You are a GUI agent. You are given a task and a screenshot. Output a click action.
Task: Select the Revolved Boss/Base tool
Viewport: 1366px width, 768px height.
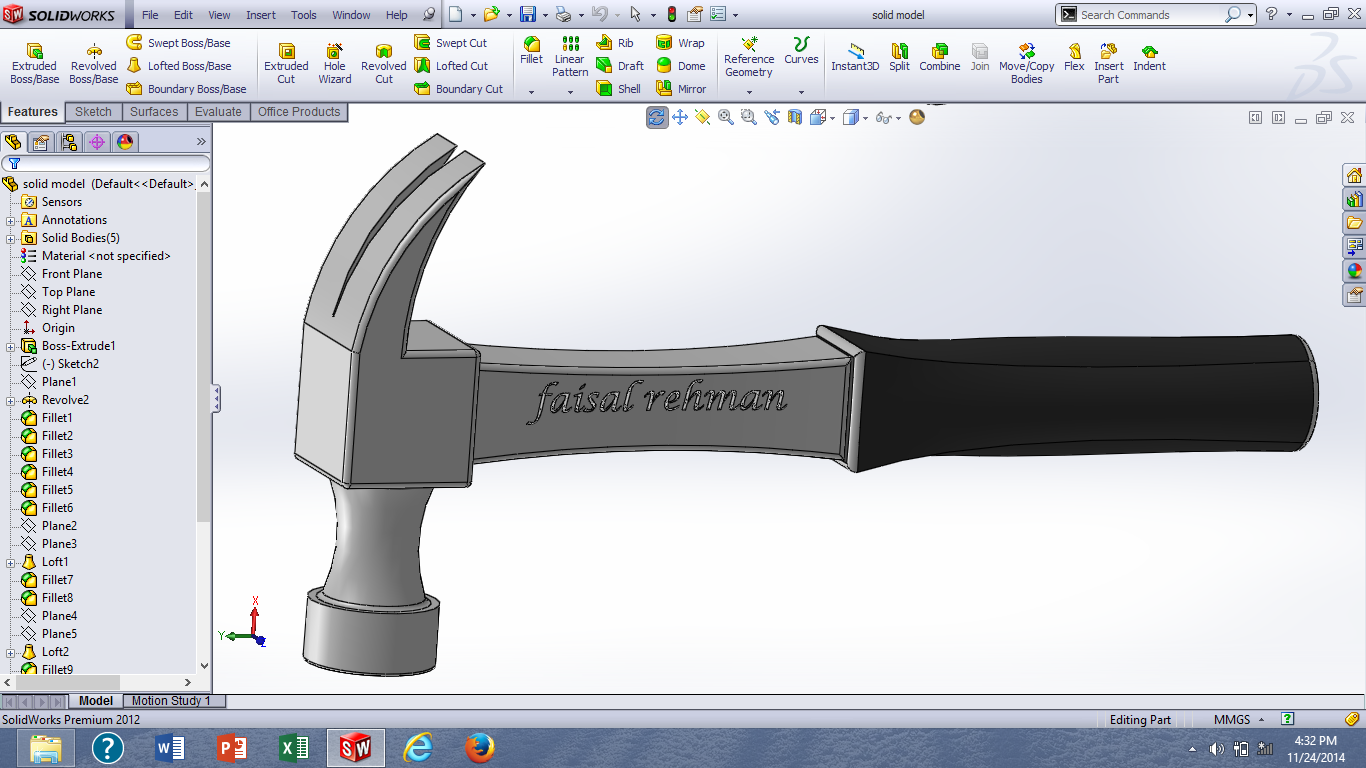94,64
